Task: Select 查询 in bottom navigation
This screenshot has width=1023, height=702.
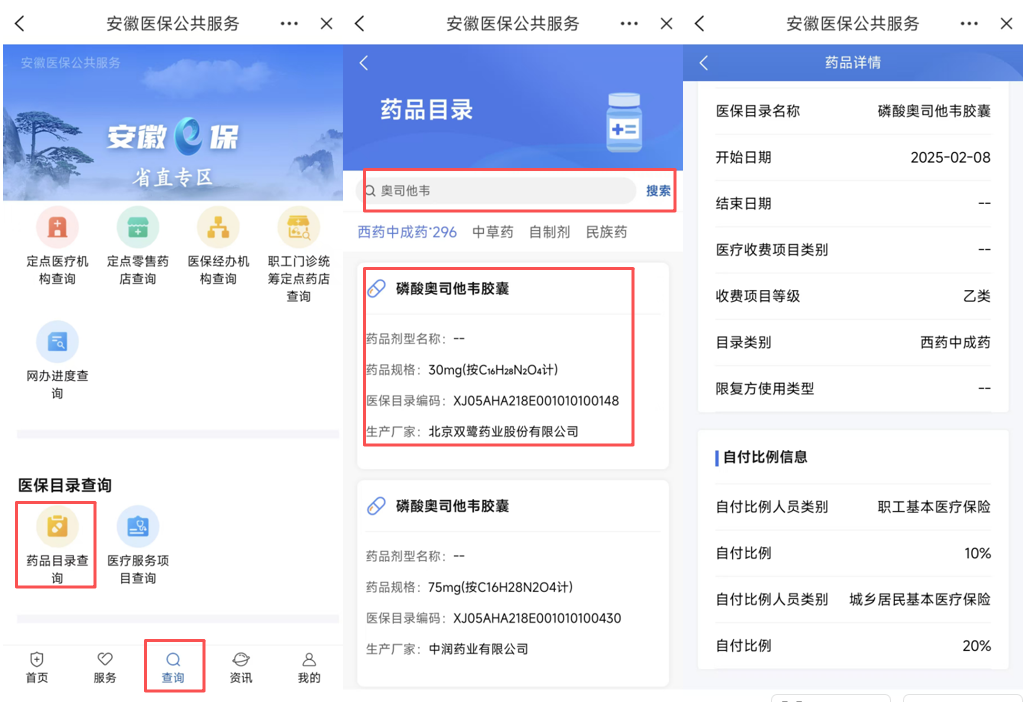Action: pos(173,667)
